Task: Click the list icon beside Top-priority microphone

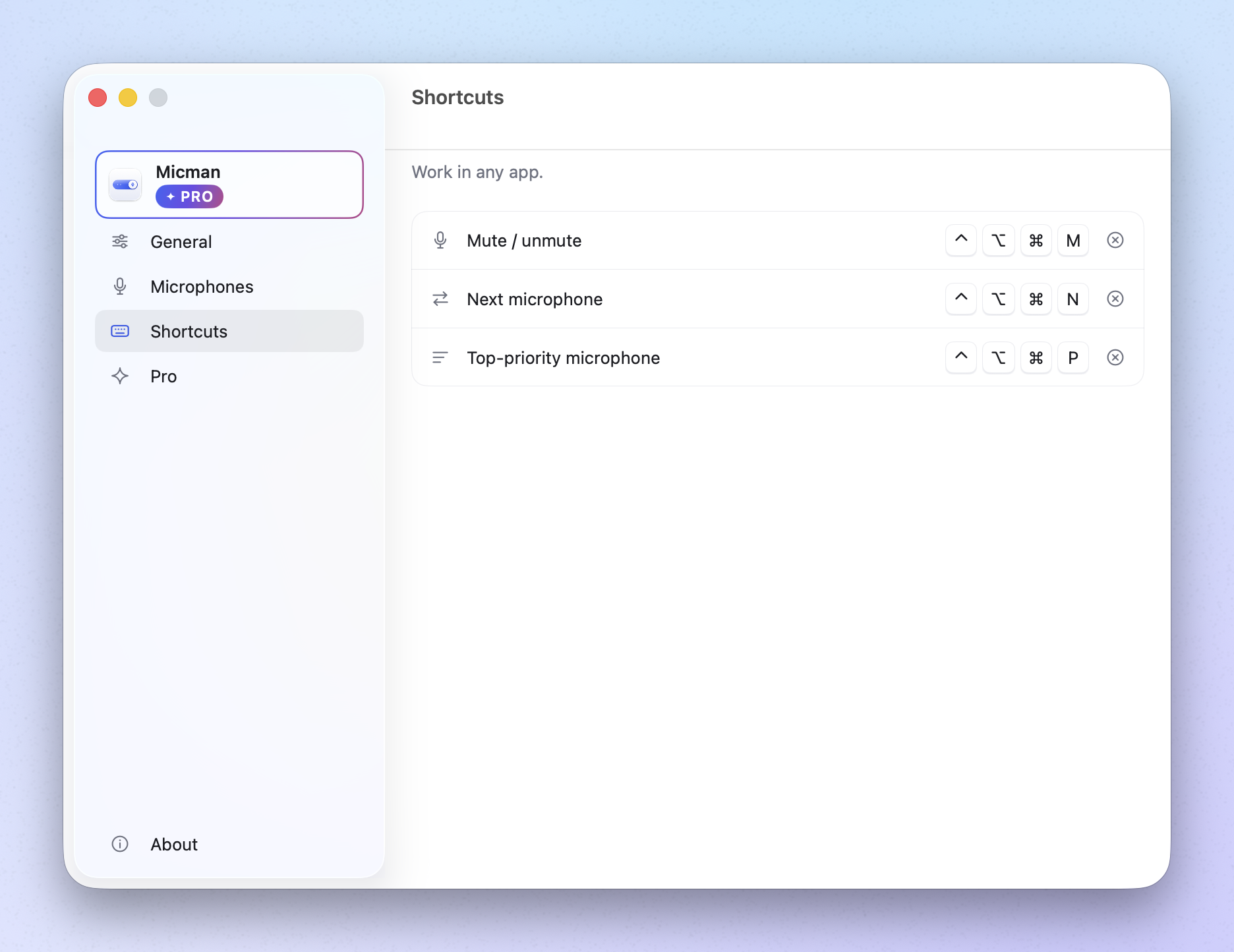Action: coord(440,357)
